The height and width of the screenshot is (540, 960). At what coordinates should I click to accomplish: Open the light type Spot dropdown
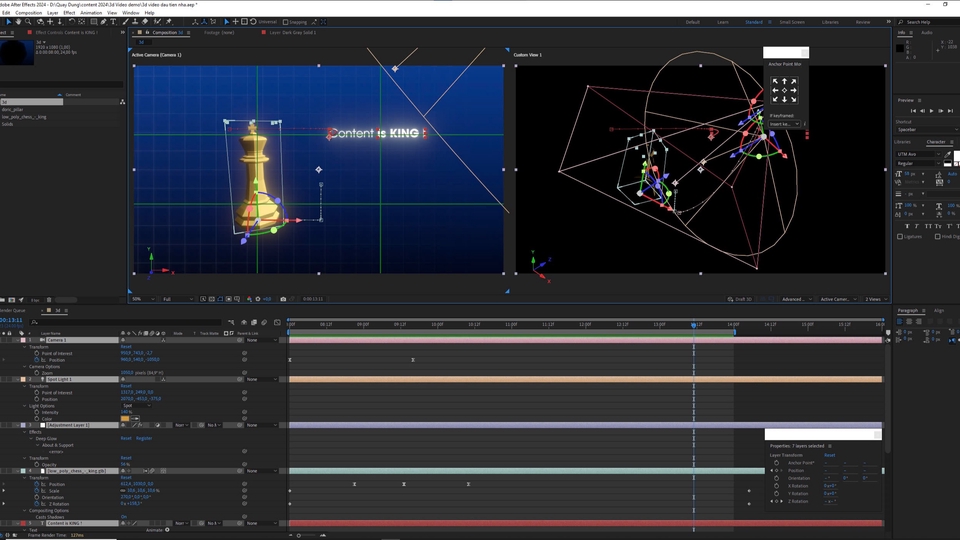136,405
